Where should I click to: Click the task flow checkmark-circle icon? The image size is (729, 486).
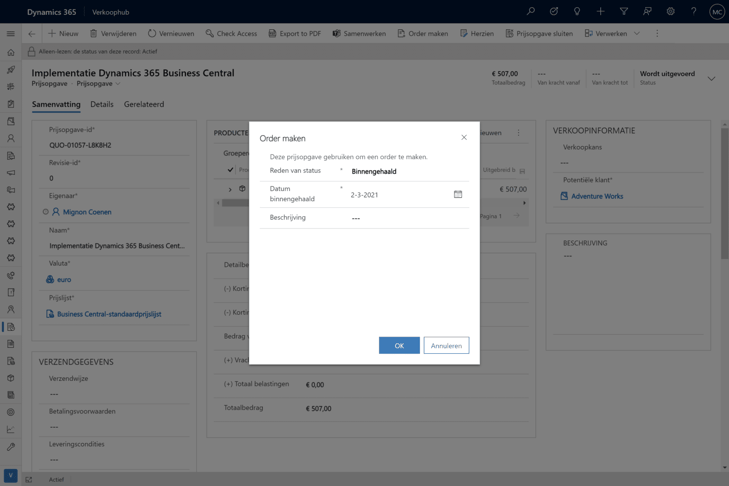click(554, 12)
